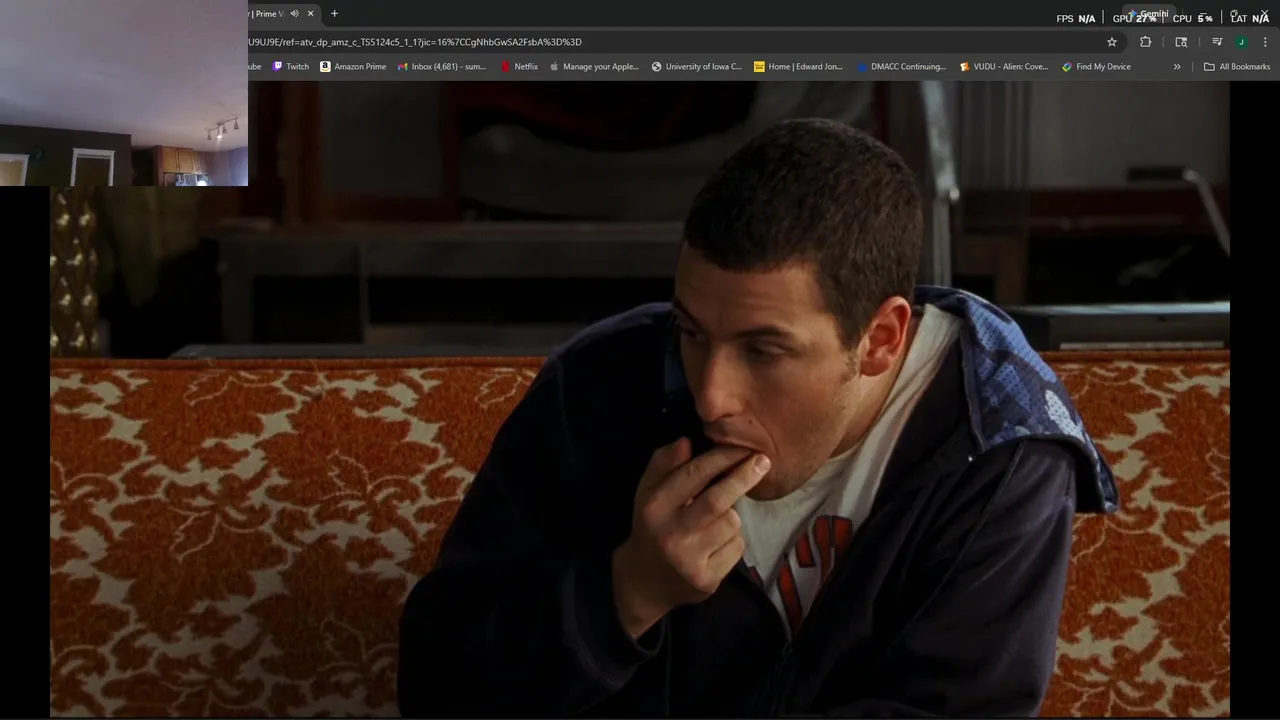1280x720 pixels.
Task: Open the DMACC Continuing bookmark
Action: [901, 67]
